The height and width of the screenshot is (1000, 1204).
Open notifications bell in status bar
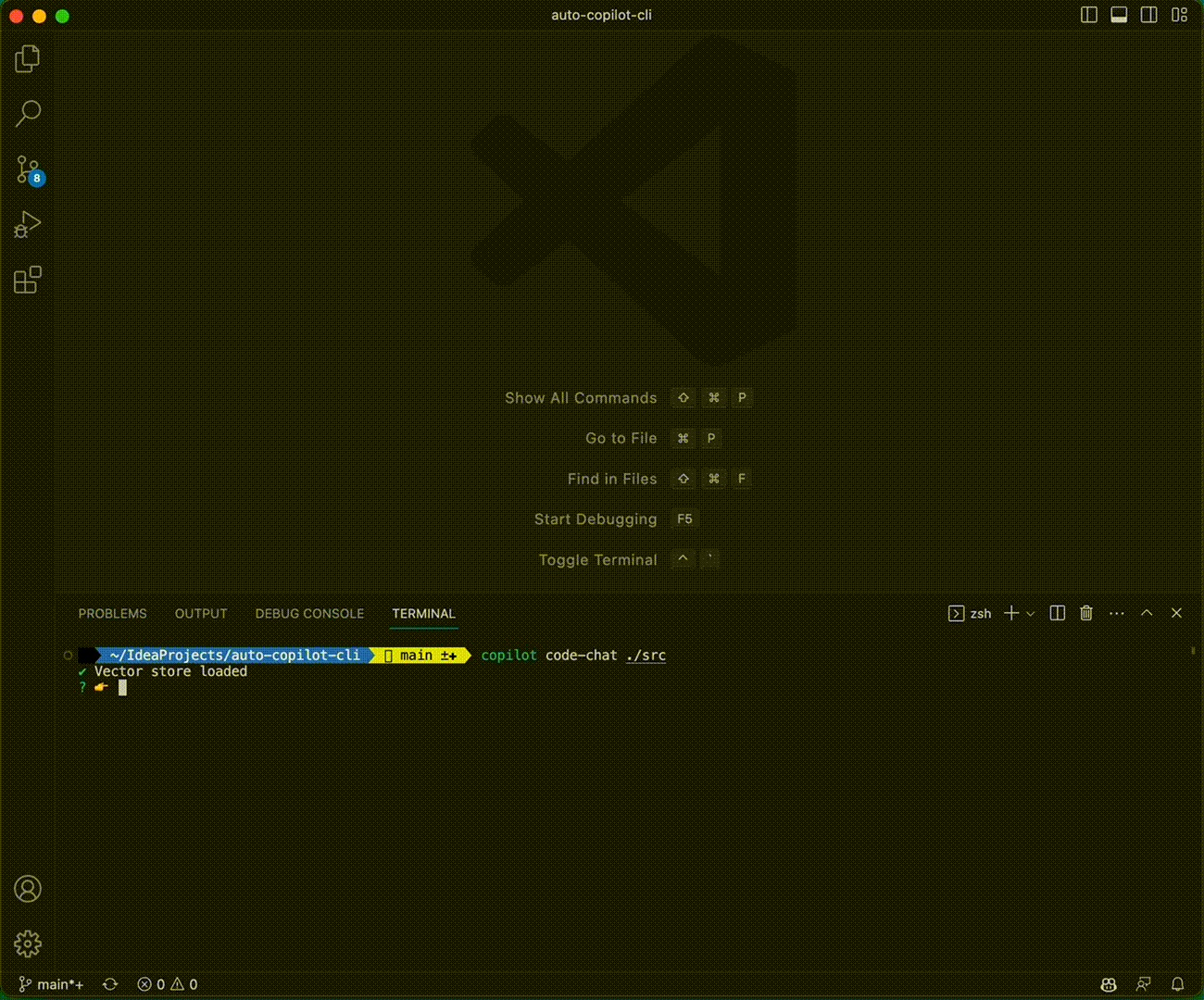point(1177,984)
